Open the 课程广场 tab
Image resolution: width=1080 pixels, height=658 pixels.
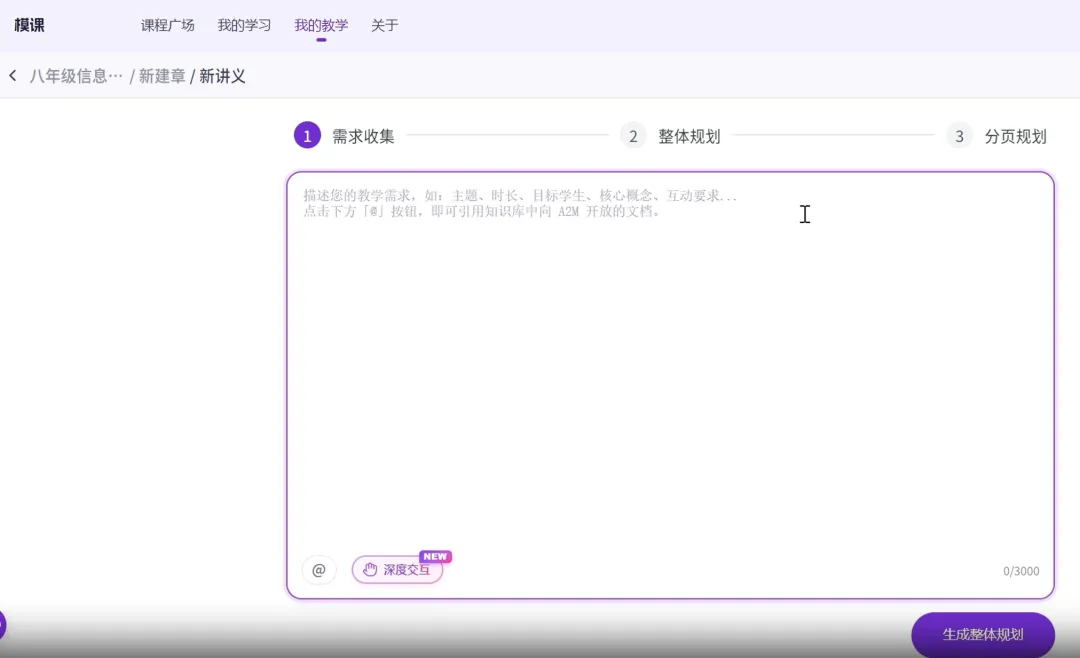(x=167, y=25)
